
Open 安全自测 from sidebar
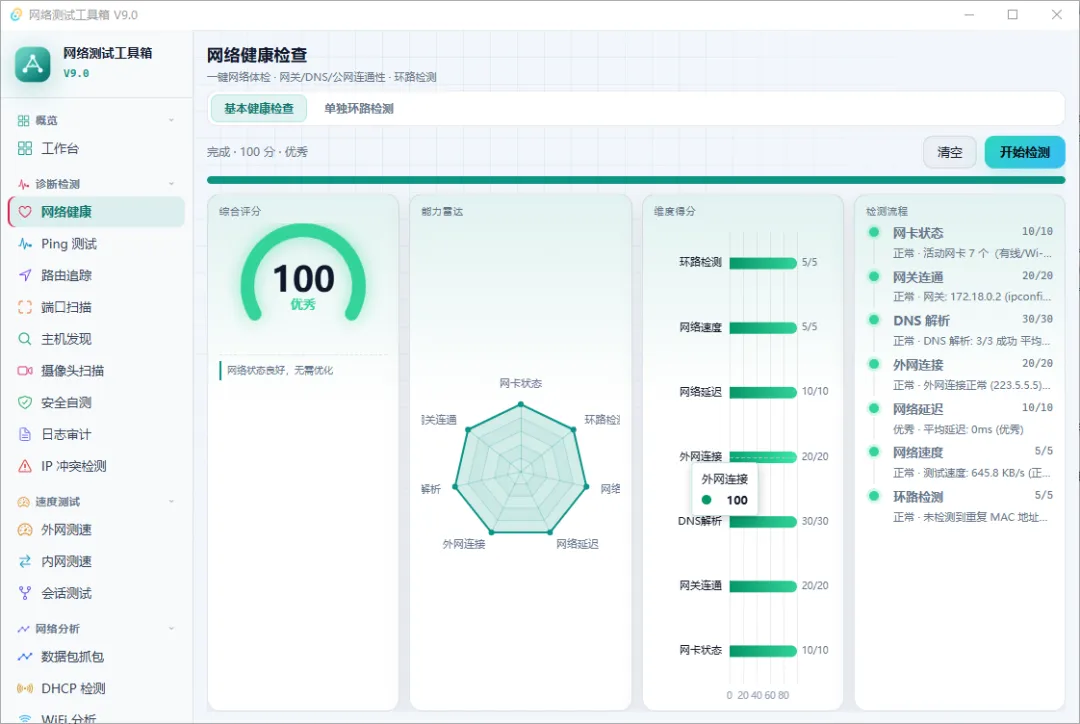point(96,402)
